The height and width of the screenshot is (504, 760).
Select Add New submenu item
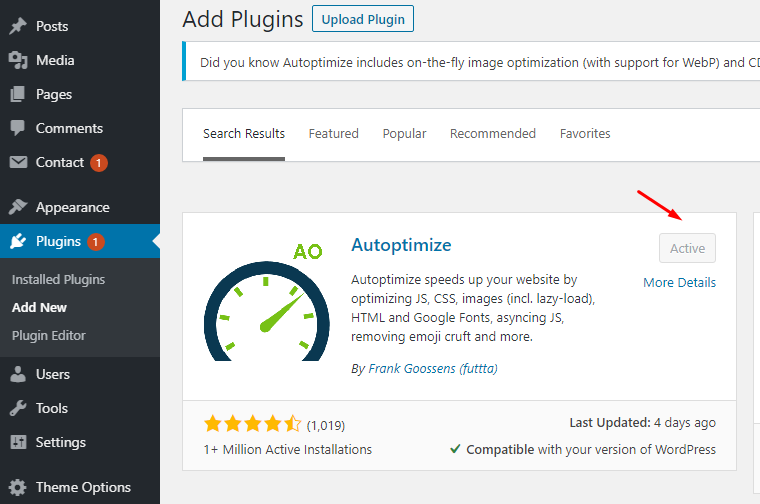[39, 307]
